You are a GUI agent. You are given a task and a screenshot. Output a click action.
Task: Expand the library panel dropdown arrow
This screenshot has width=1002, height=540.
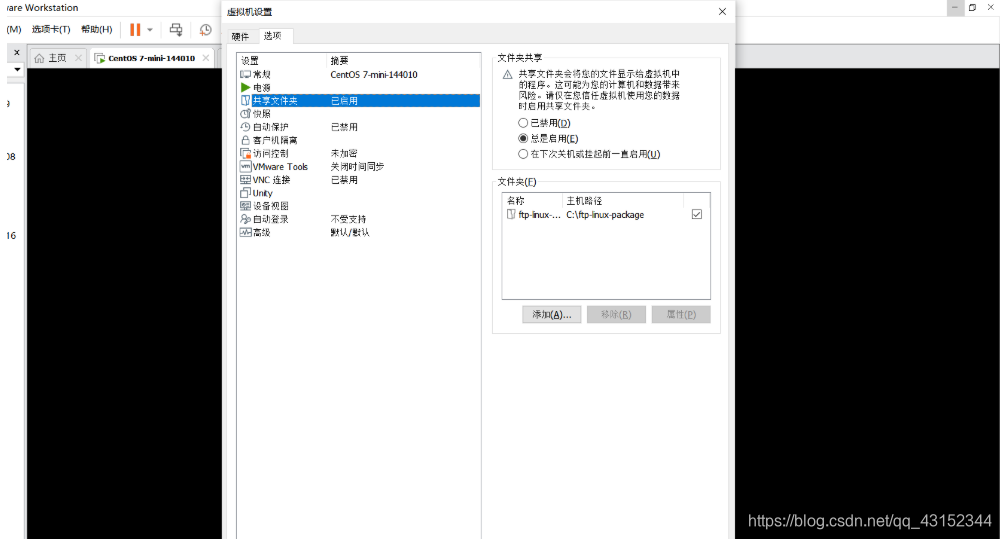pos(17,69)
